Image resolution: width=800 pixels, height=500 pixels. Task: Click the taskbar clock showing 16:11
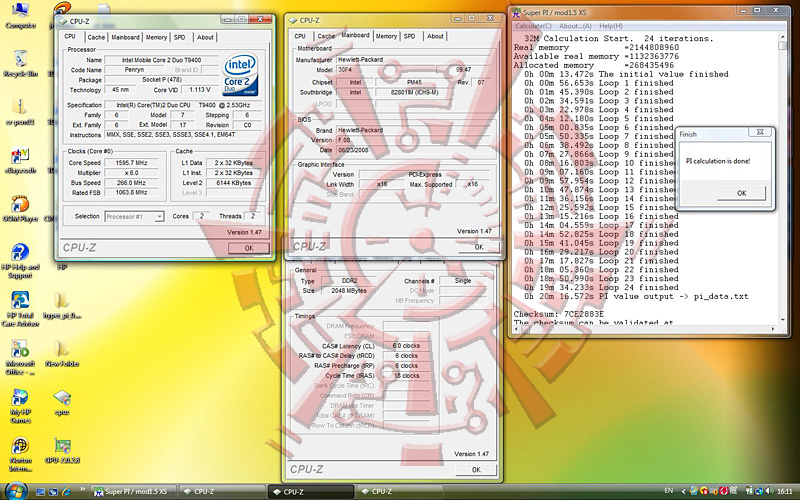pos(785,491)
